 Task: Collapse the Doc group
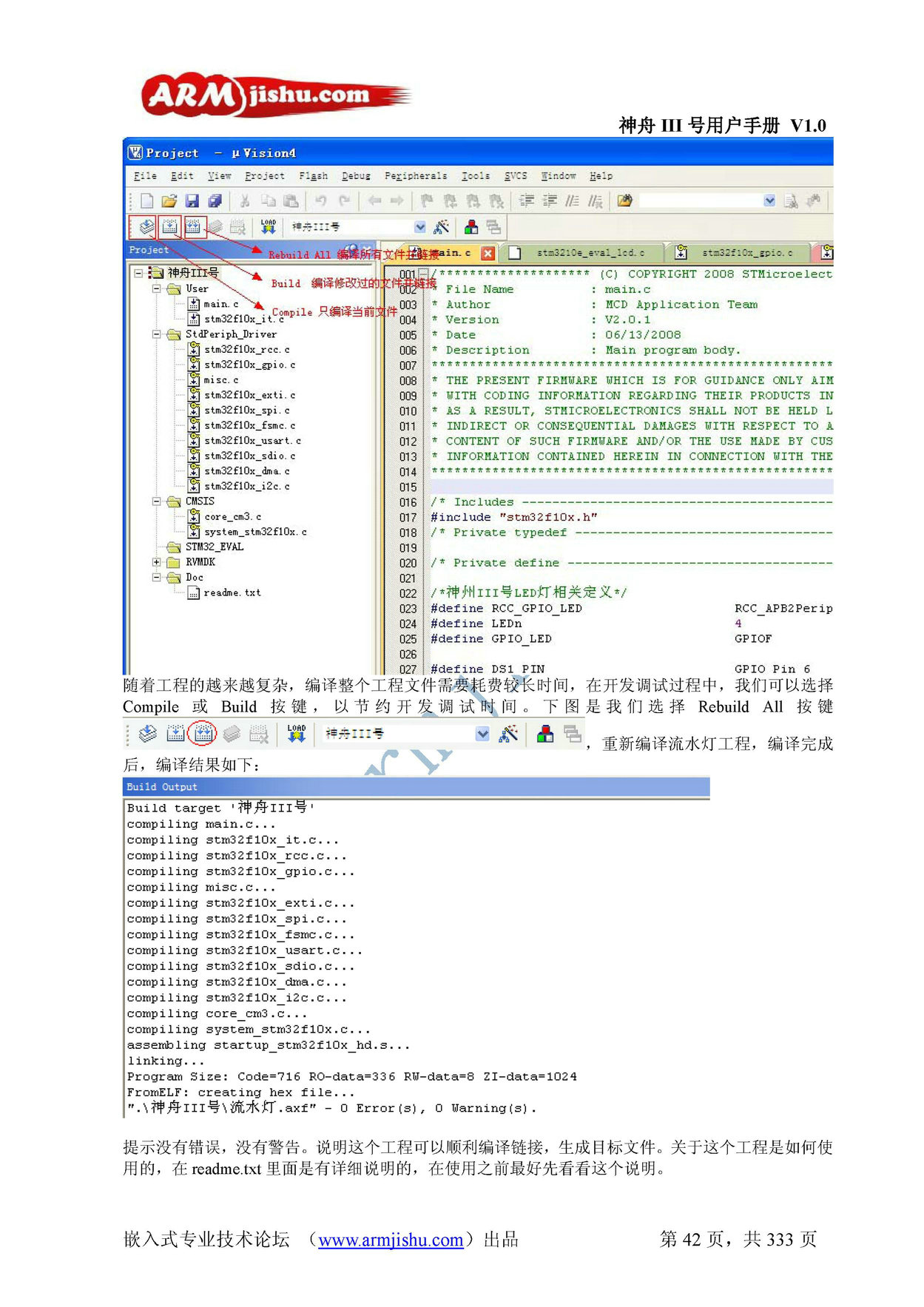[x=157, y=578]
